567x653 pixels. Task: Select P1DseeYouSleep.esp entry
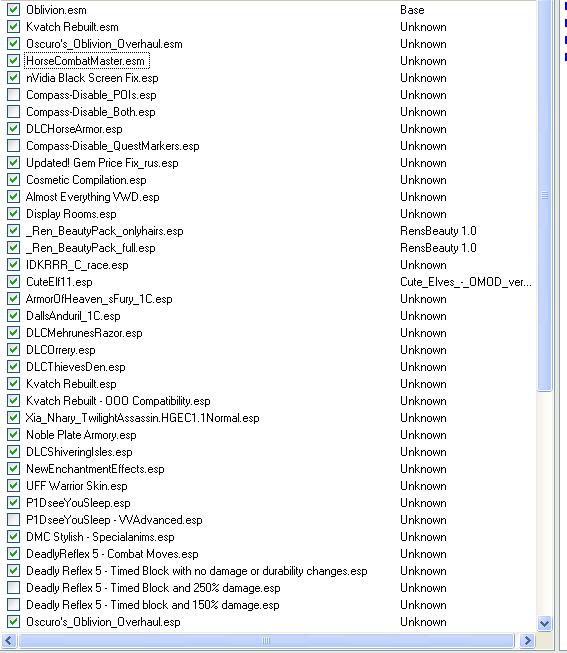click(x=78, y=503)
